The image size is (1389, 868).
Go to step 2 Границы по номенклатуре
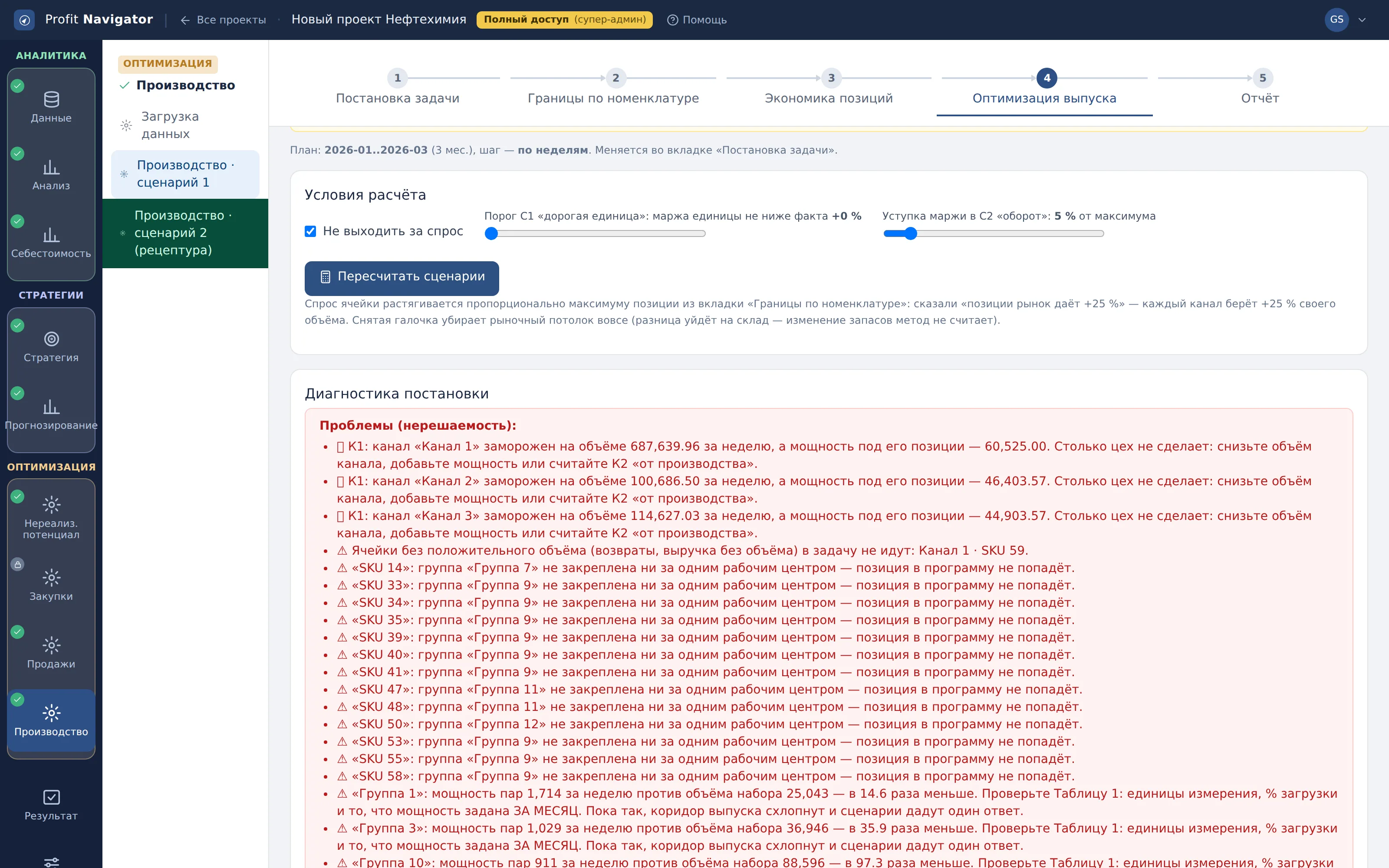tap(613, 88)
